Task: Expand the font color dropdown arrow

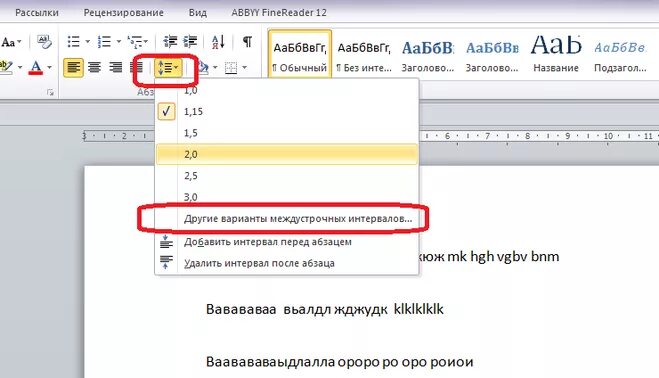Action: click(49, 67)
